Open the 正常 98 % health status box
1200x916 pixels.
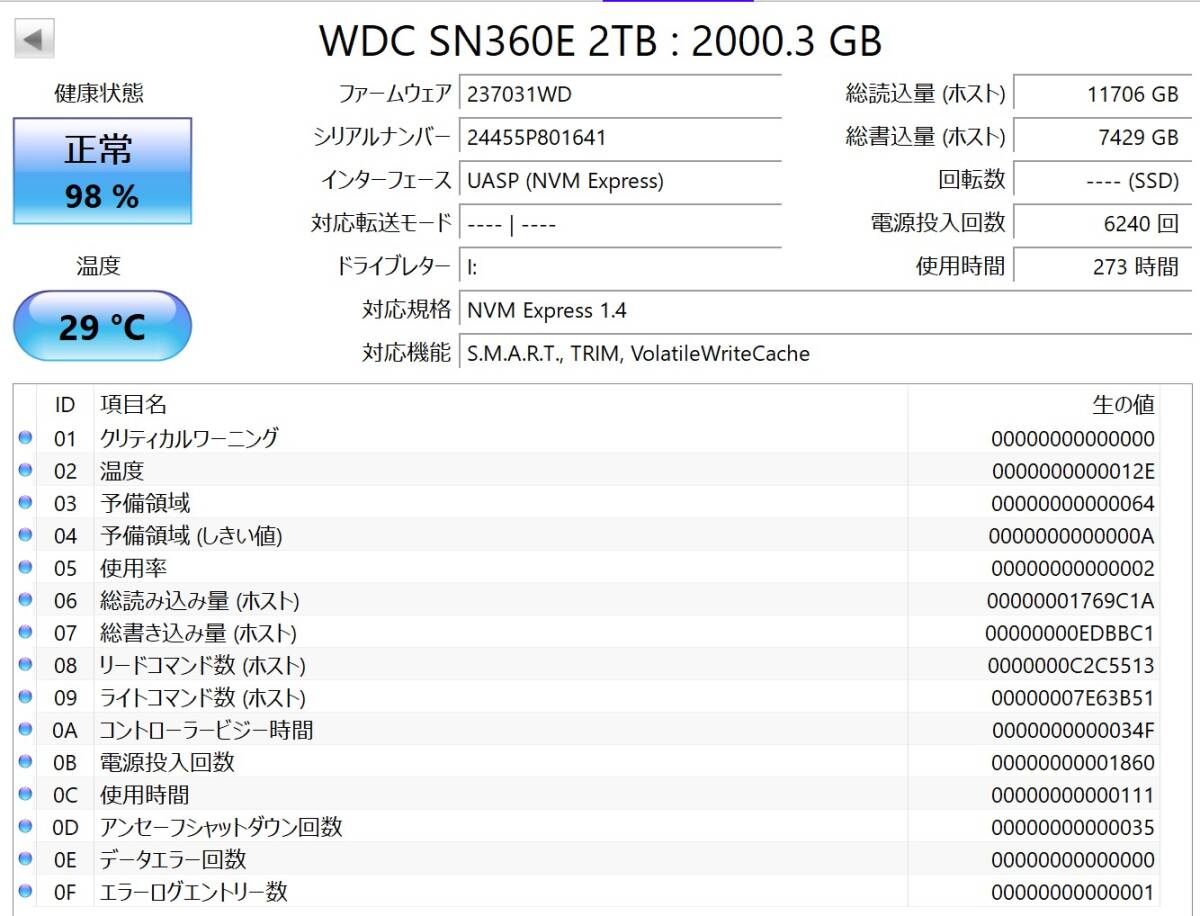pos(102,171)
